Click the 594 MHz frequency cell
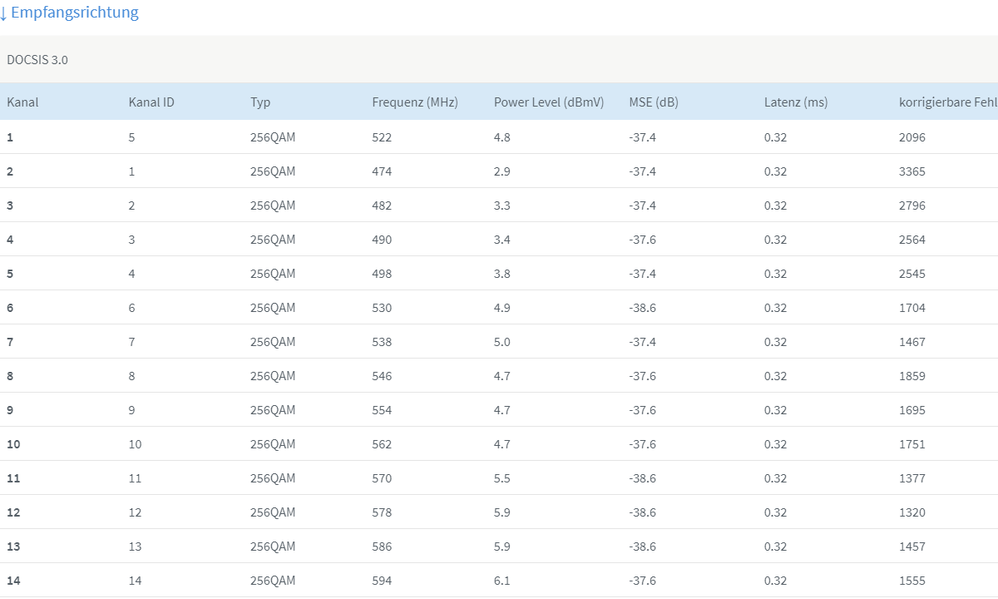Screen dimensions: 998x599 tap(382, 581)
